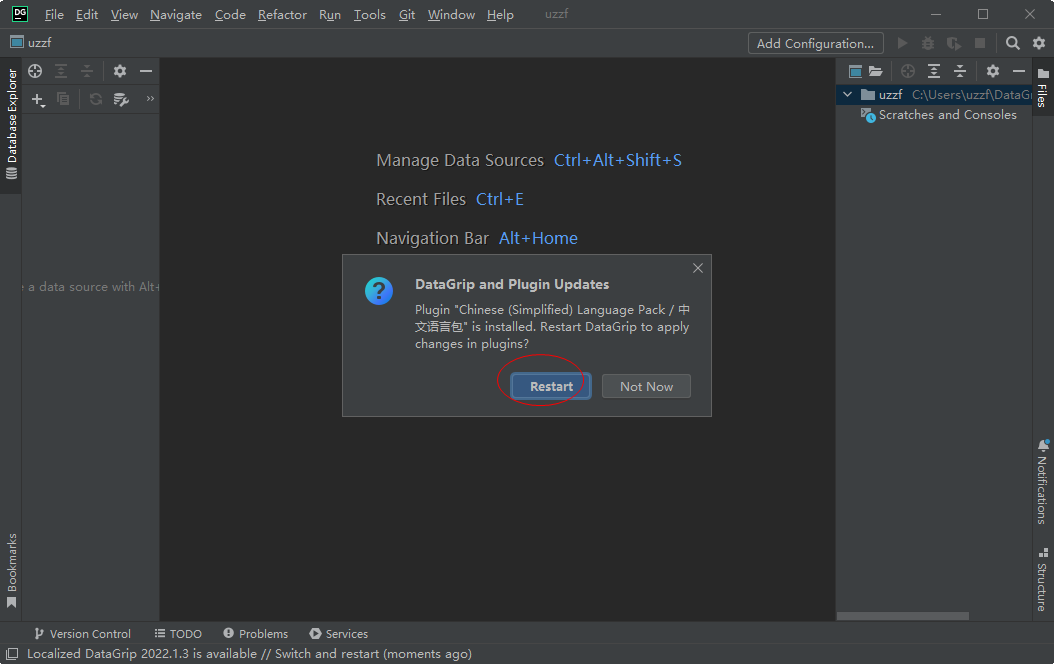Screen dimensions: 1054x664
Task: Open the Refactor menu
Action: [282, 14]
